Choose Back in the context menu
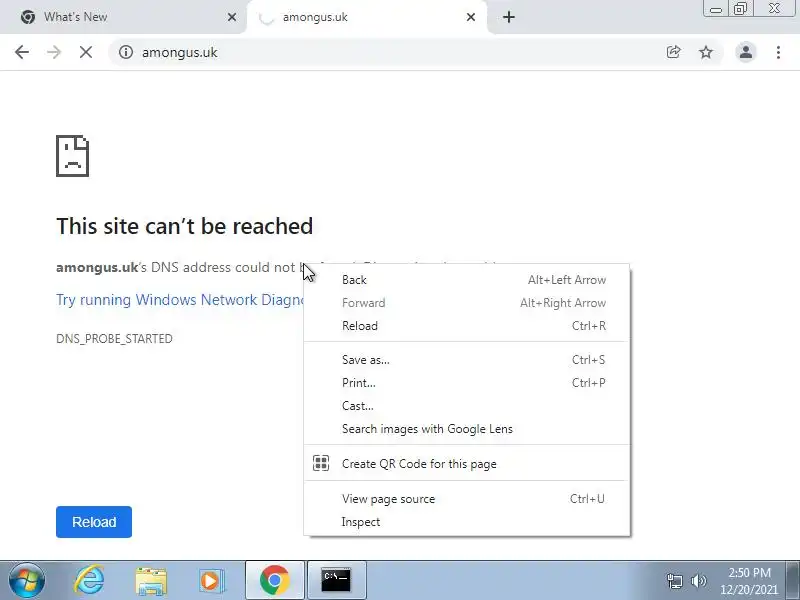 [x=467, y=280]
